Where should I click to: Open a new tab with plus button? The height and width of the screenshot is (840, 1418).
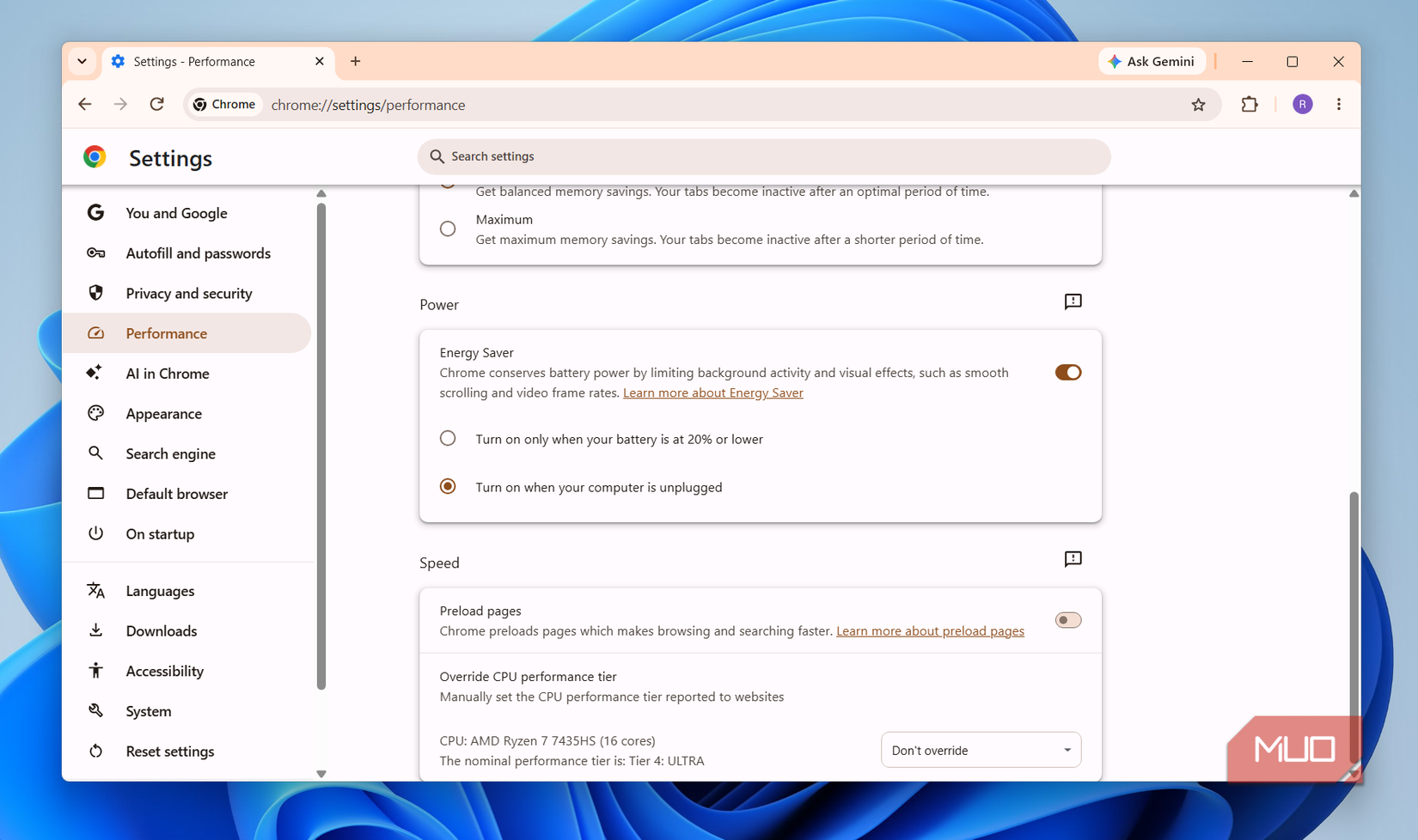[355, 62]
